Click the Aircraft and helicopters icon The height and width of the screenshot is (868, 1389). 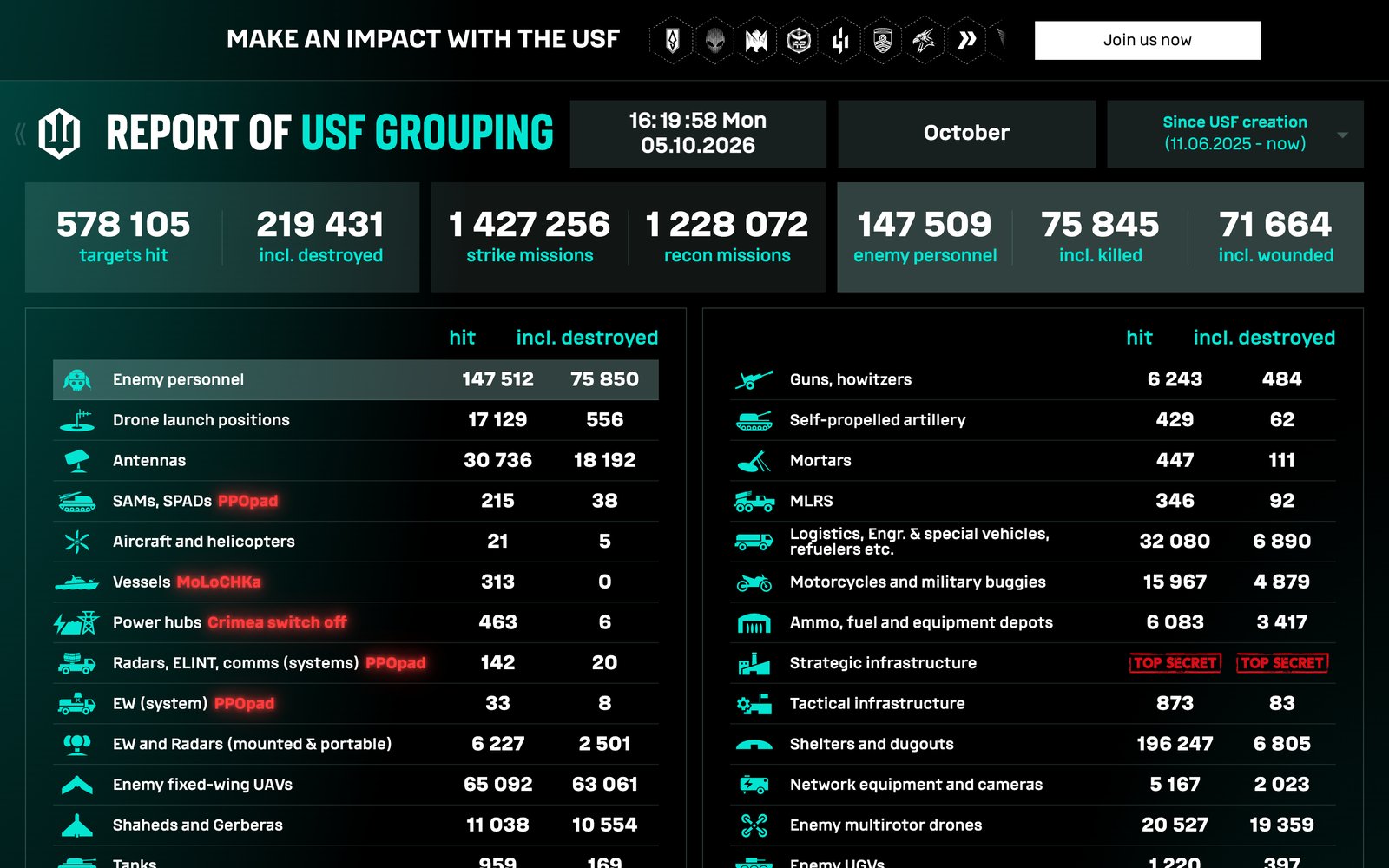[76, 542]
